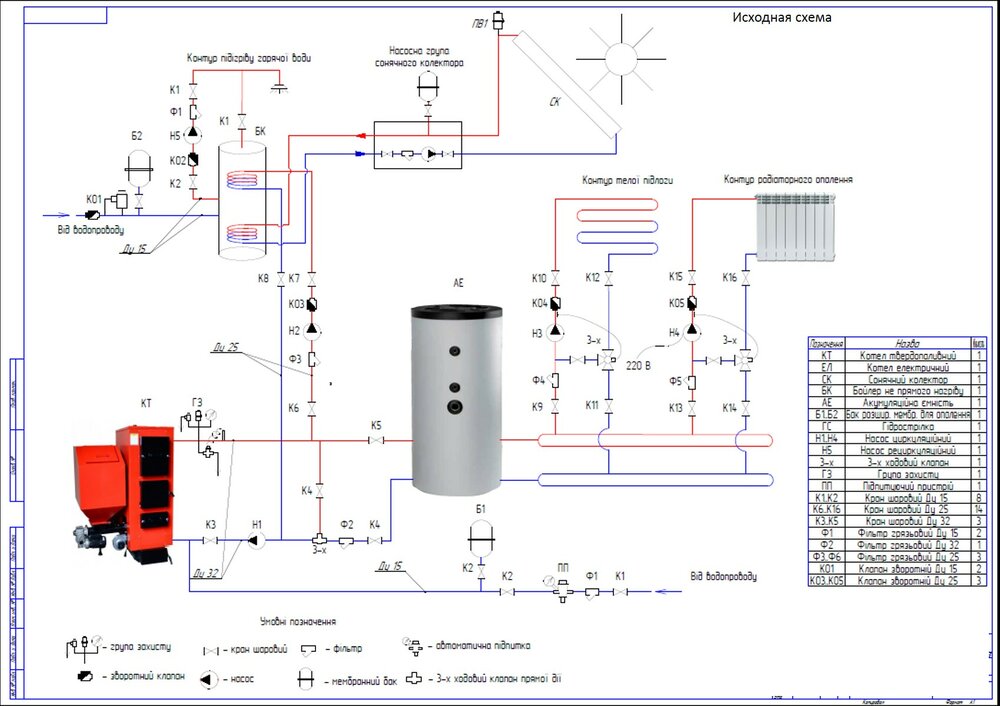Select pump Н4 on radiator circuit
The height and width of the screenshot is (706, 1000).
coord(692,331)
